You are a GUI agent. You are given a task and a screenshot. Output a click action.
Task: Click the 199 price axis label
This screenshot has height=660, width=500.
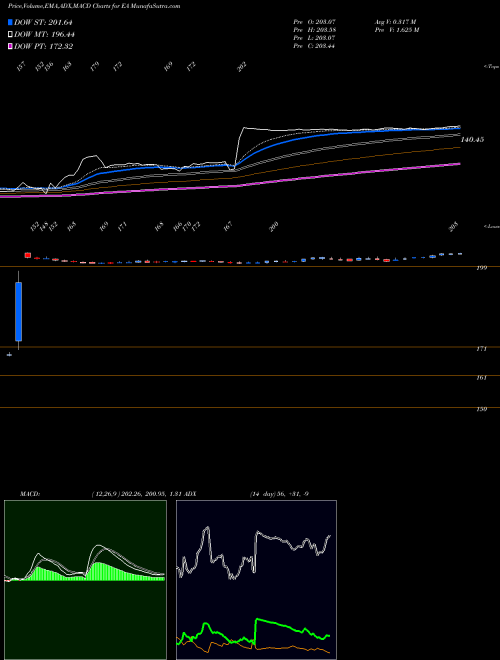482,268
